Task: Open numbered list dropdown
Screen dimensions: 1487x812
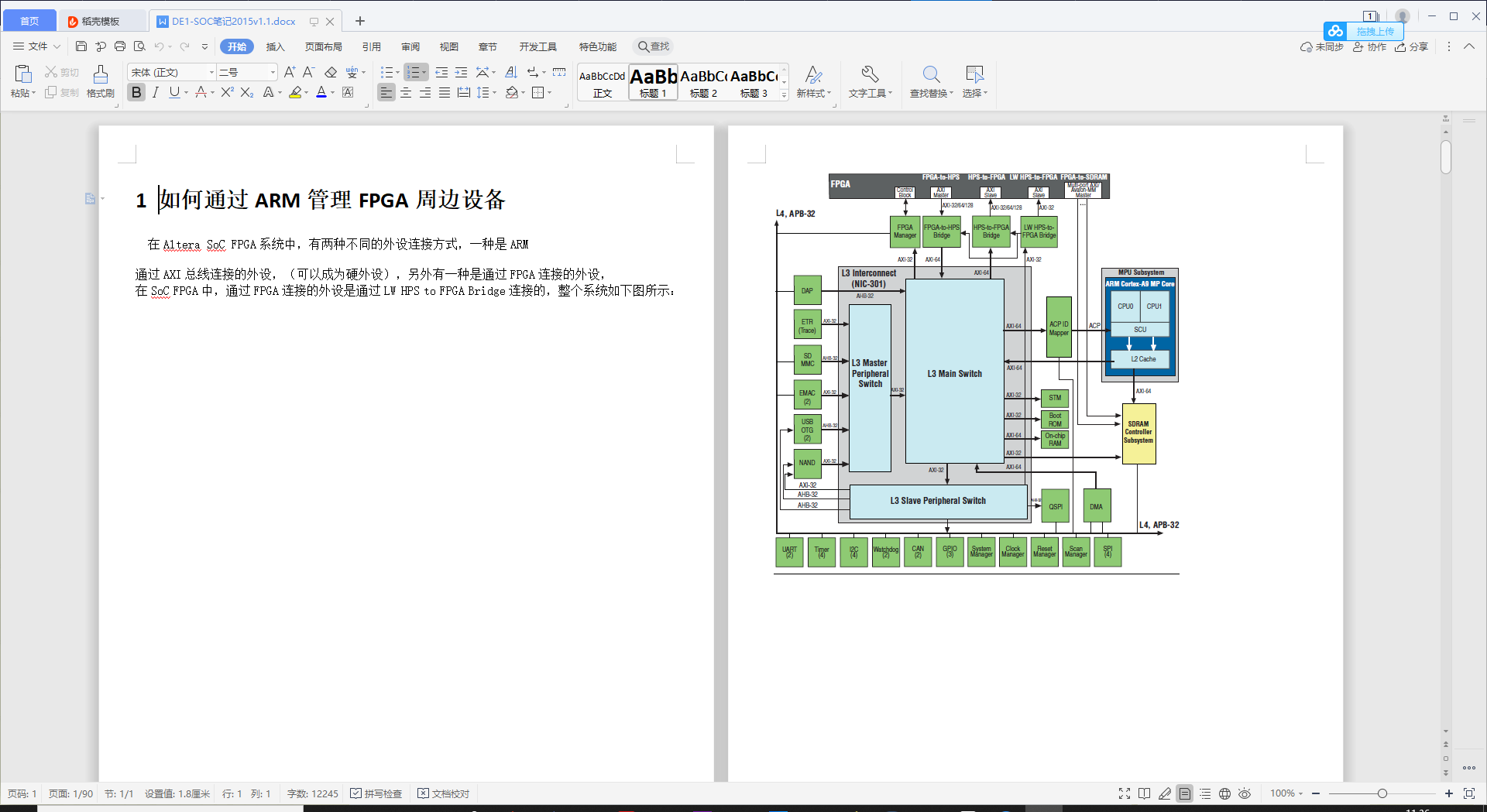Action: tap(424, 72)
